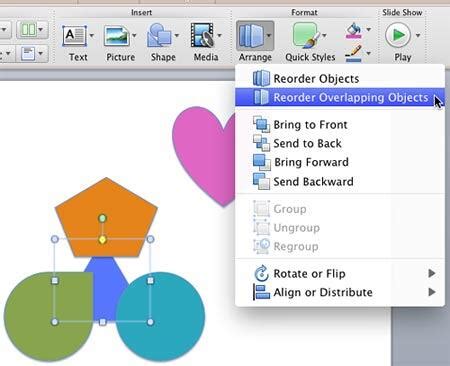Click the shape fill paint bucket icon
The image size is (450, 366).
[x=354, y=31]
